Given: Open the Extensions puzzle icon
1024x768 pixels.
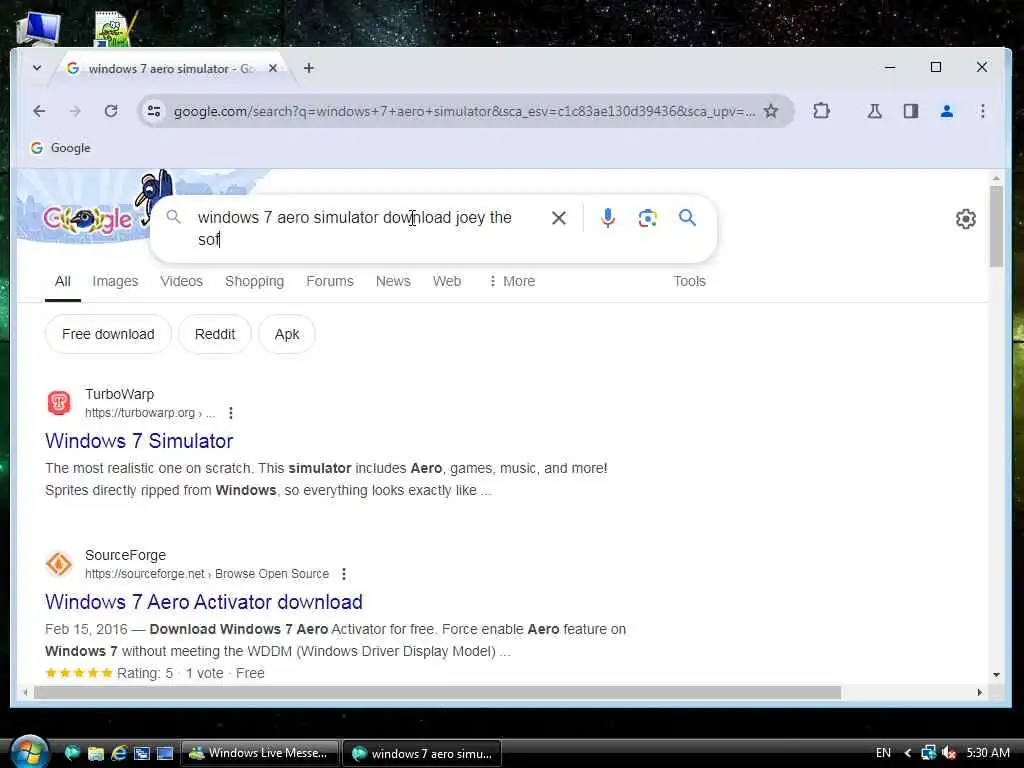Looking at the screenshot, I should click(822, 111).
